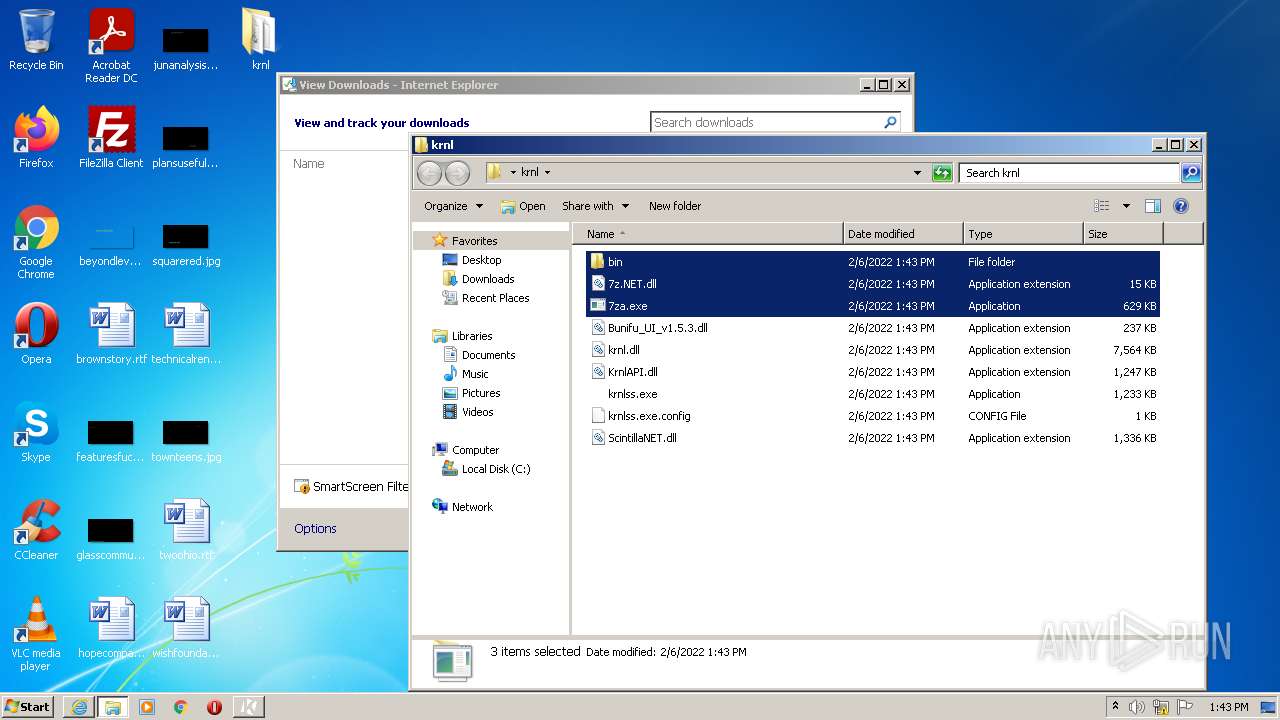Viewport: 1280px width, 720px height.
Task: Expand the views options arrow
Action: (1126, 206)
